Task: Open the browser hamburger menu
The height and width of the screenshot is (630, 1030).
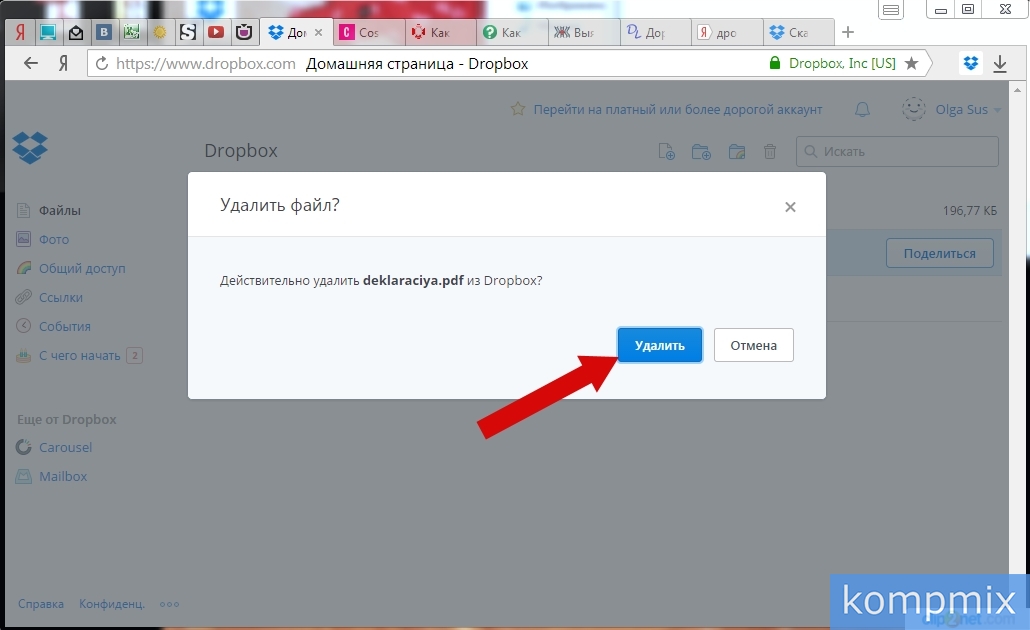Action: point(891,9)
